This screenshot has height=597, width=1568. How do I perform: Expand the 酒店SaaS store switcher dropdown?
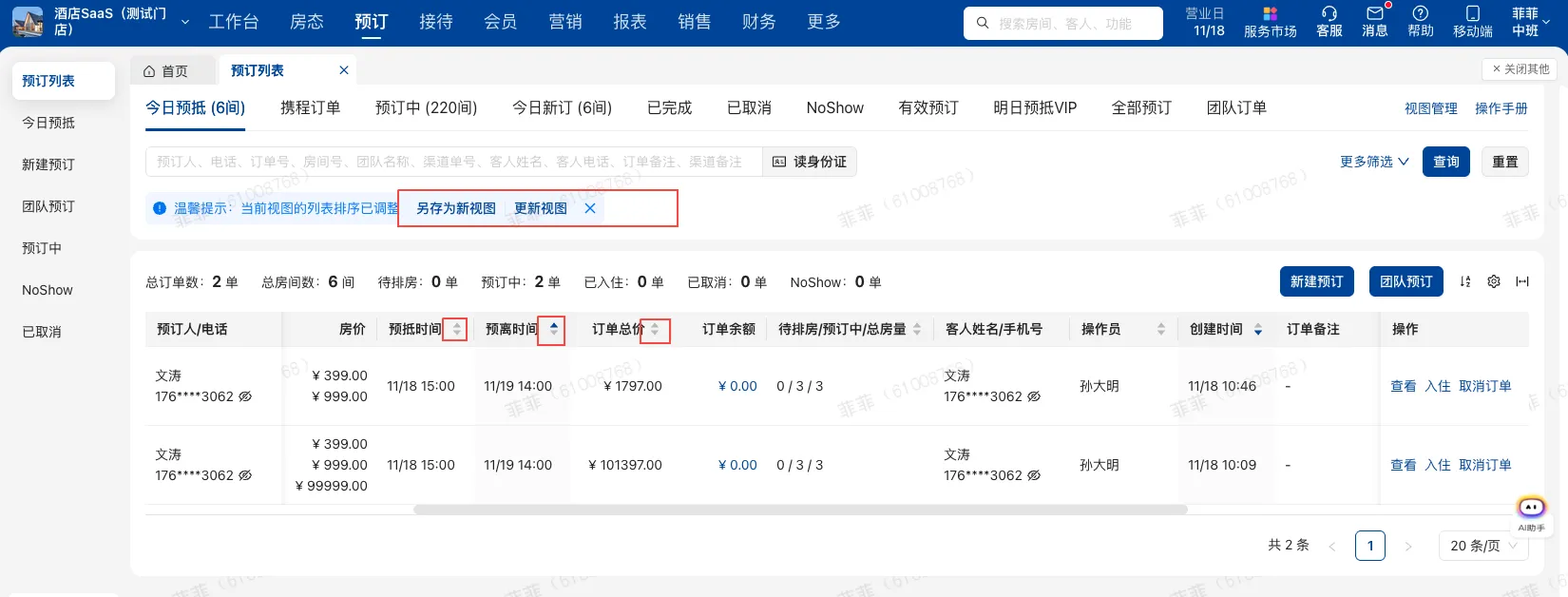point(185,22)
